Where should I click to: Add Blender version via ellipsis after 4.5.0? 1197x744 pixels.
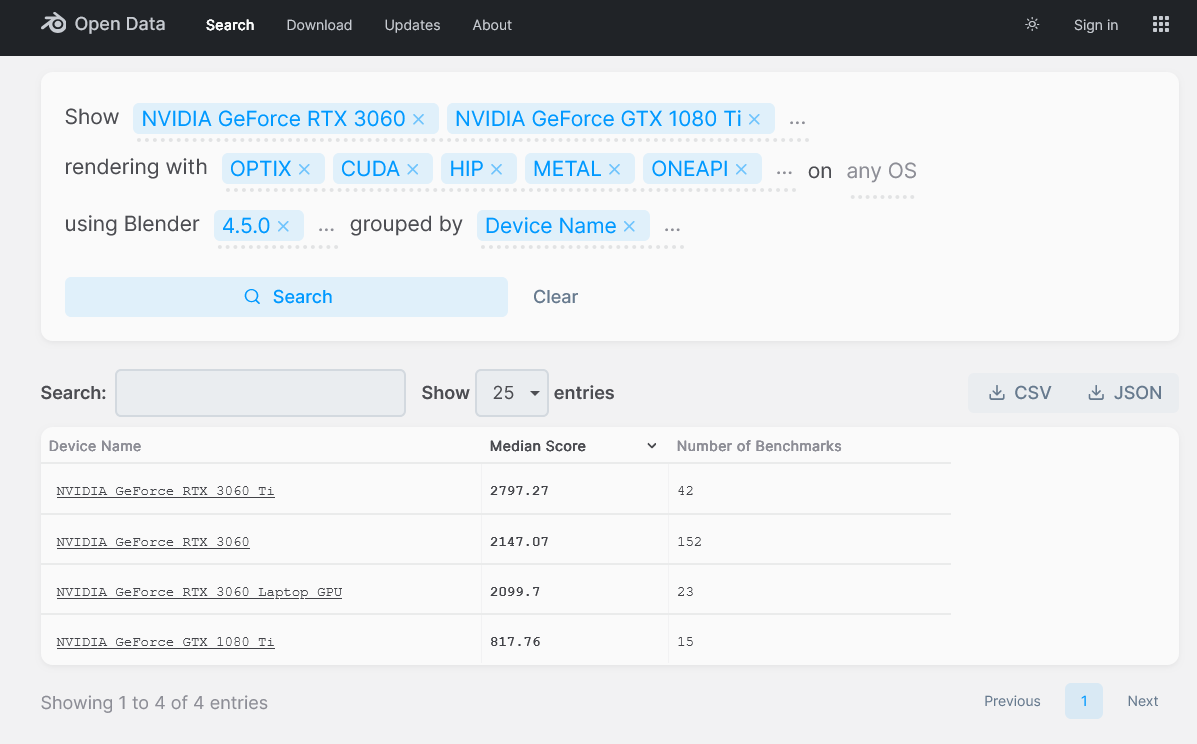[326, 227]
